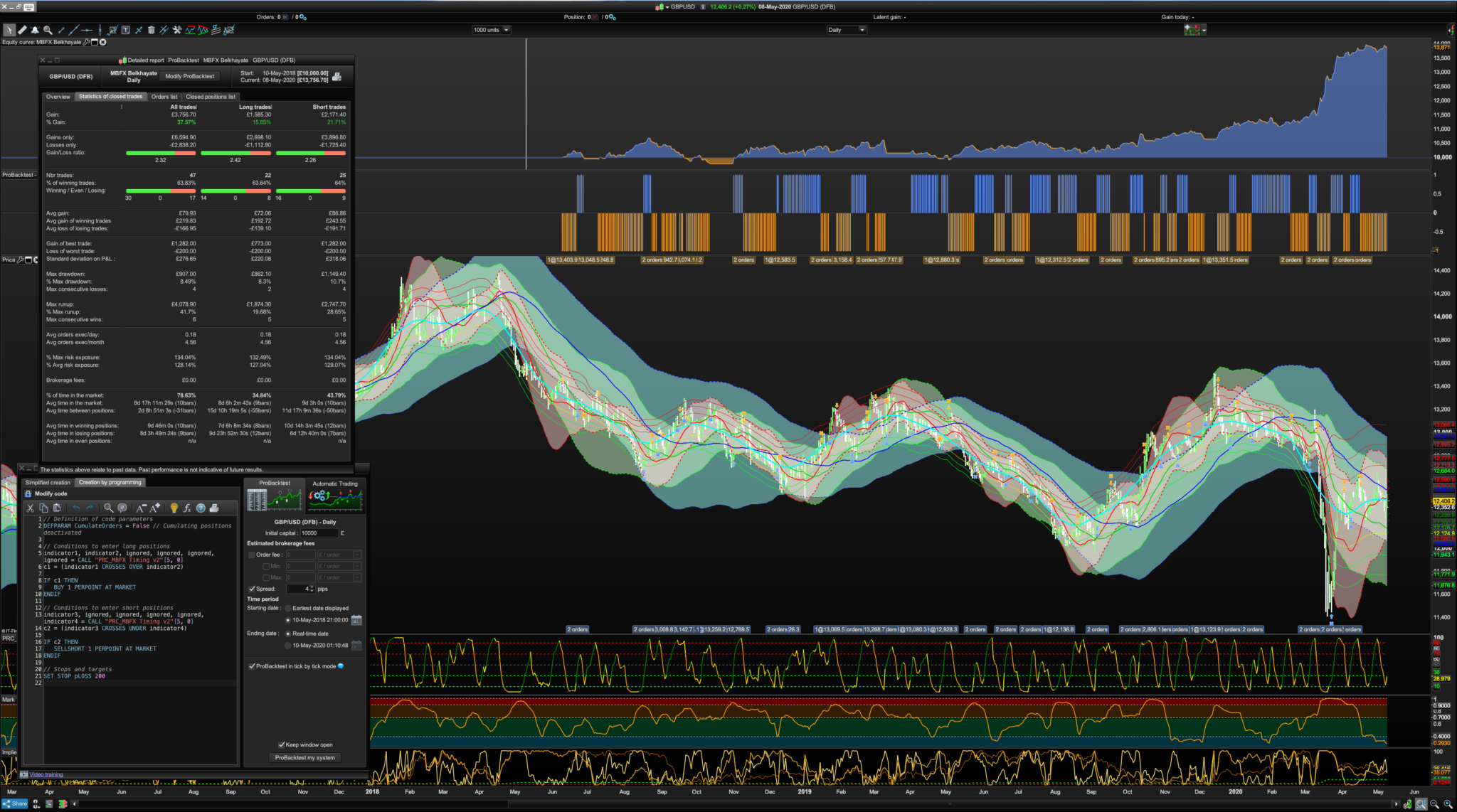Uncheck Keep window open checkbox
Screen dimensions: 1457x812
(x=281, y=744)
